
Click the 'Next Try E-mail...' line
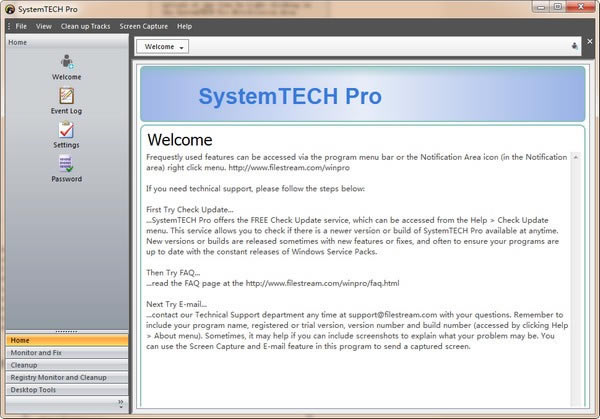(176, 304)
